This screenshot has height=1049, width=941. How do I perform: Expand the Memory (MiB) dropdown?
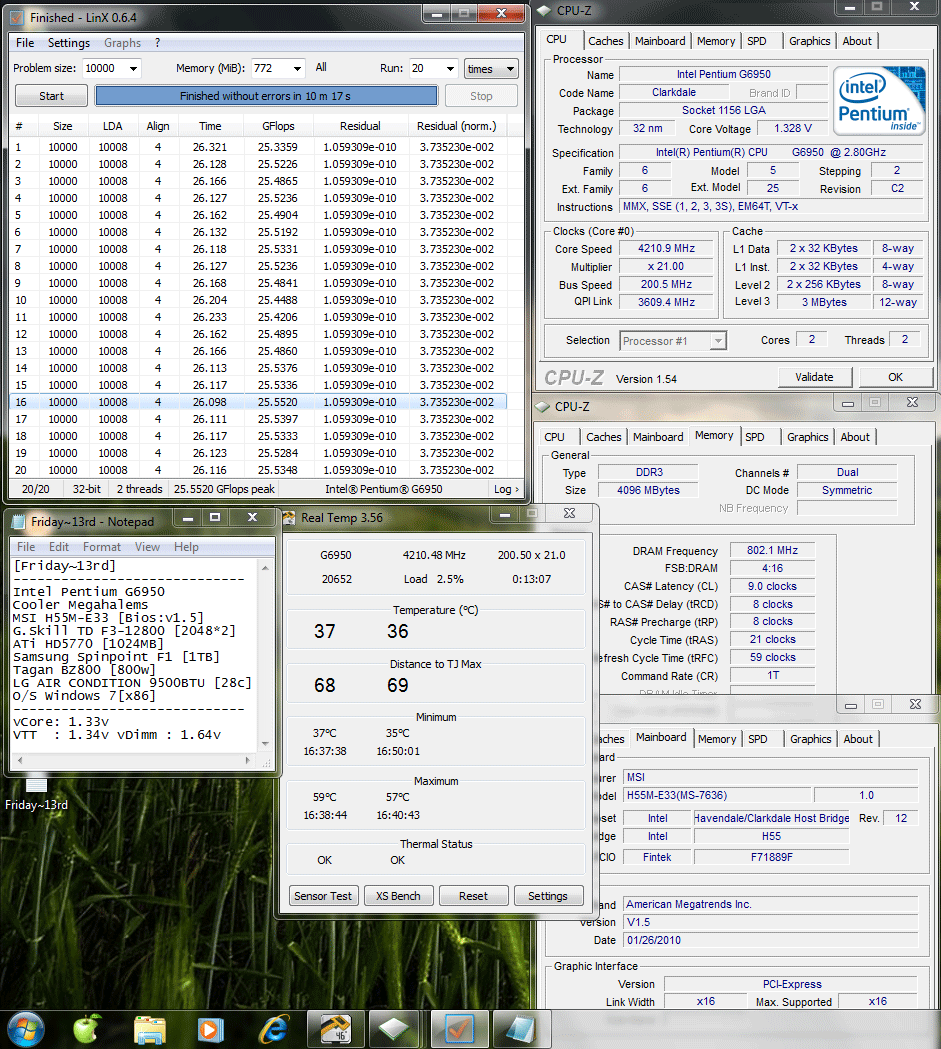point(297,69)
